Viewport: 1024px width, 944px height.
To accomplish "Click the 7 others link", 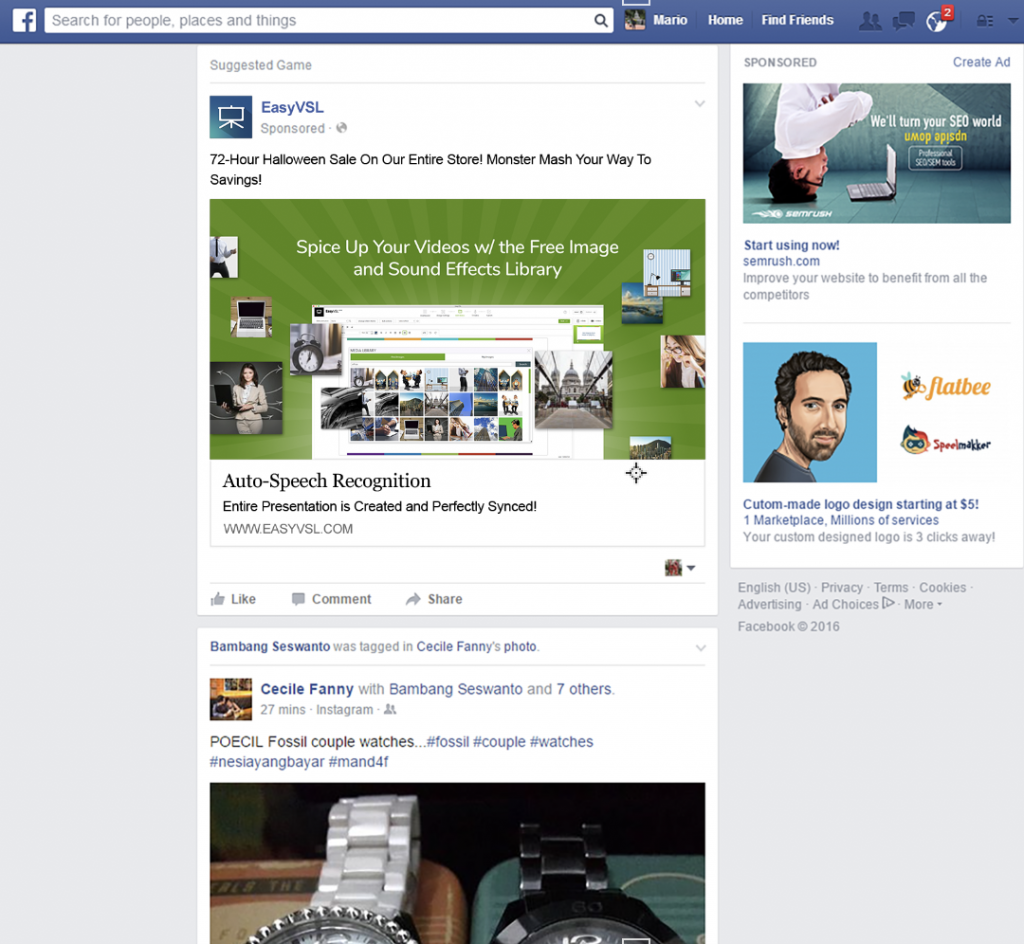I will coord(584,689).
